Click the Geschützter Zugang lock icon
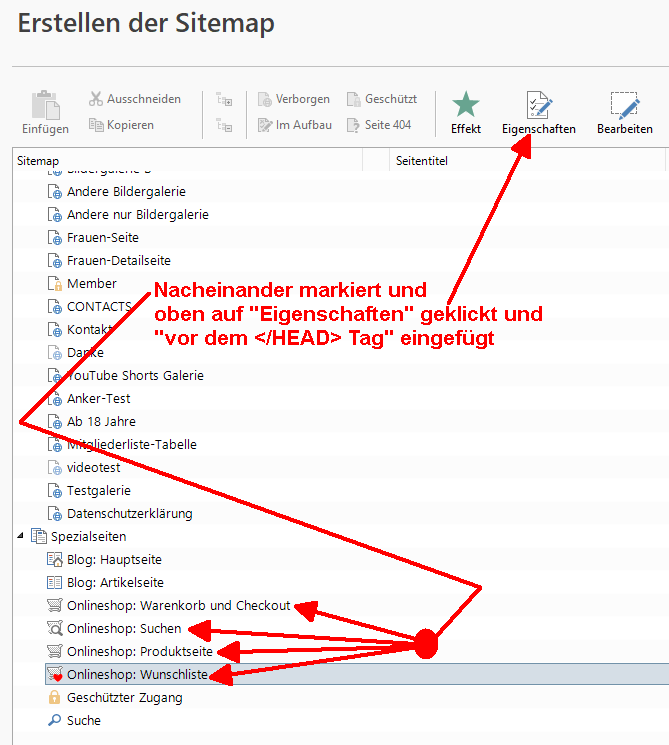 click(54, 698)
